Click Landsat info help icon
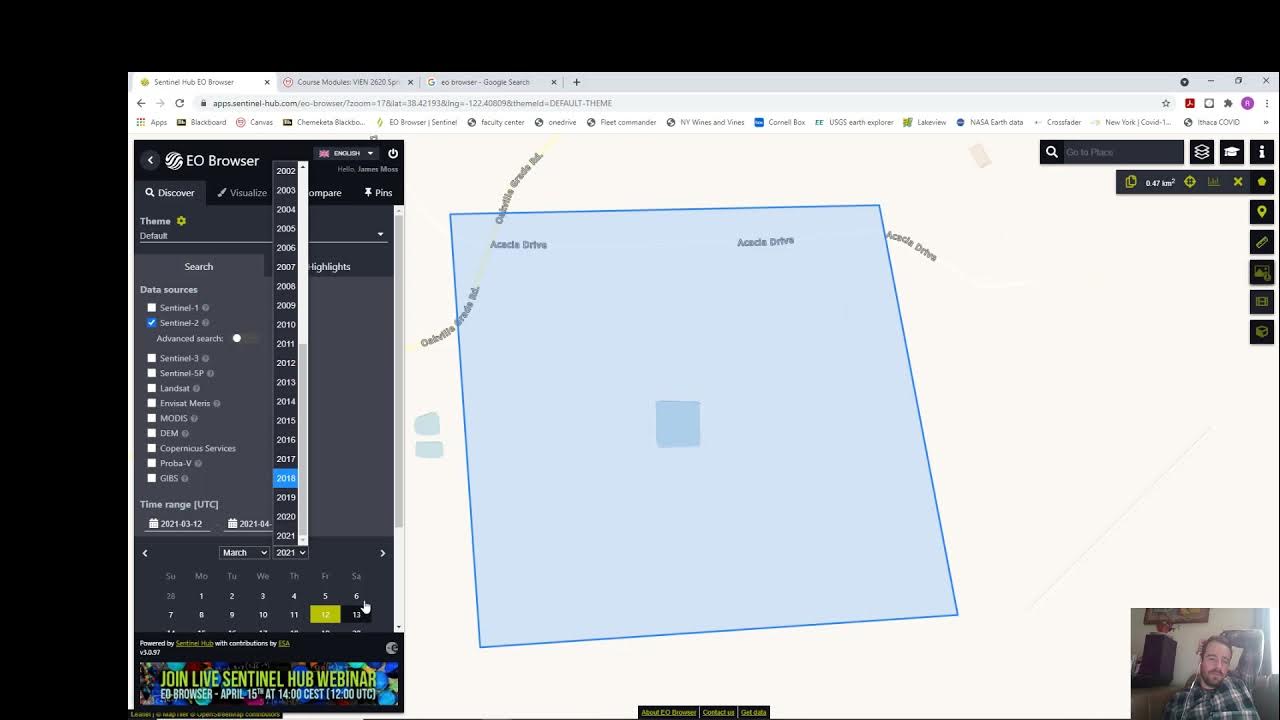 click(196, 388)
